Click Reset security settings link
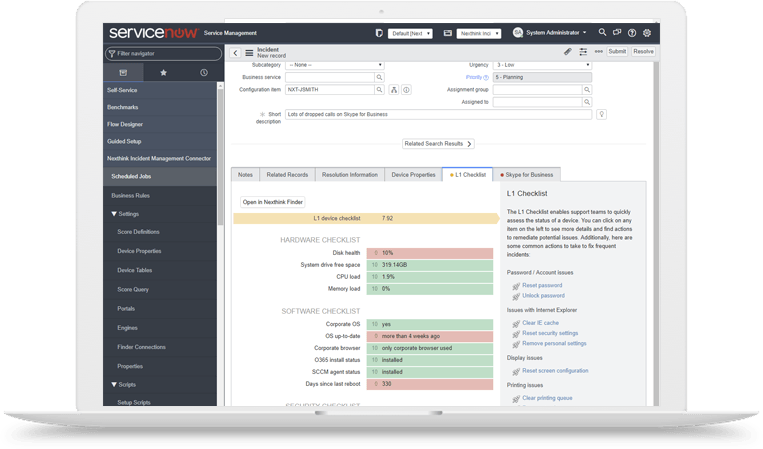This screenshot has width=763, height=449. [x=550, y=333]
